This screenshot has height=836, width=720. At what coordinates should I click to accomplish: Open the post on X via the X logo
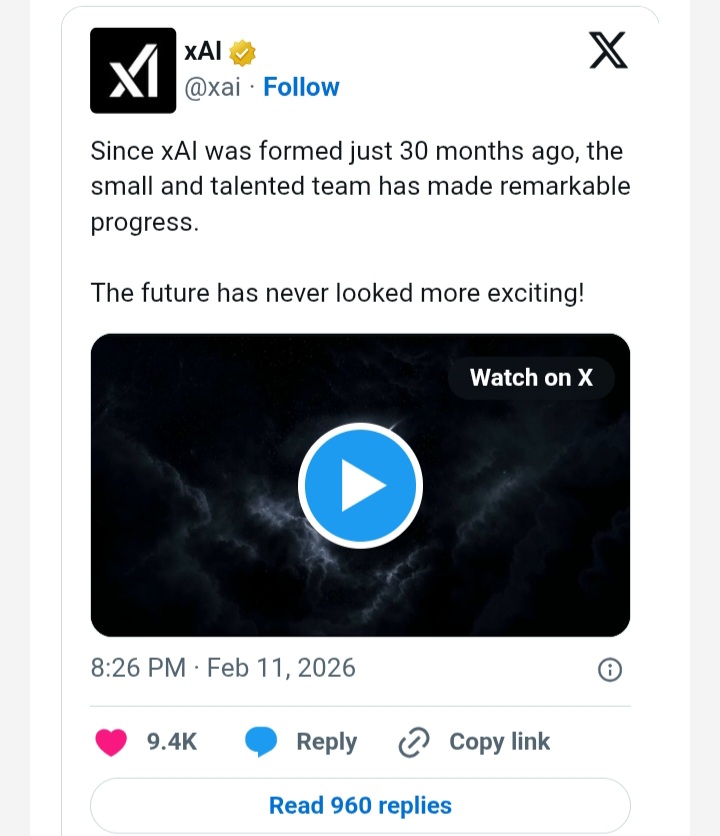[610, 51]
